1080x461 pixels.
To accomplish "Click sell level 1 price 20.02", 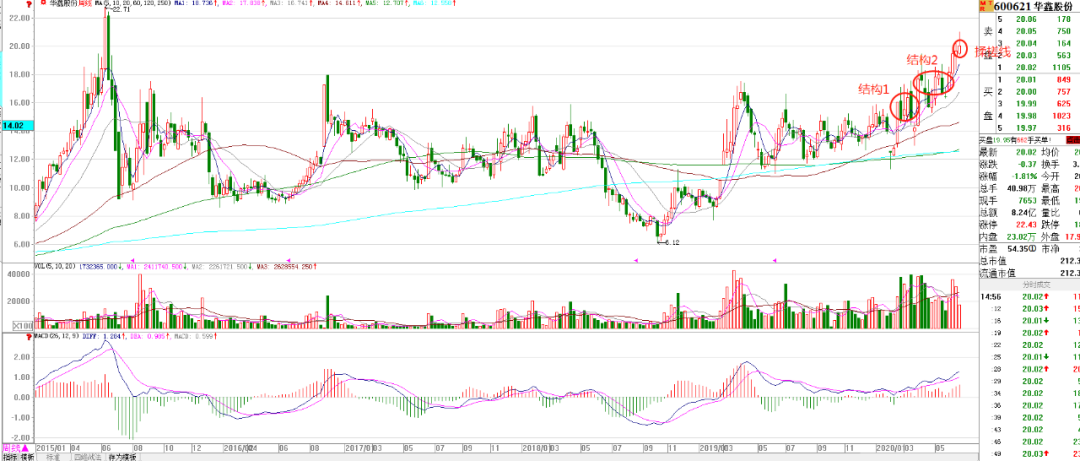I will click(1027, 67).
